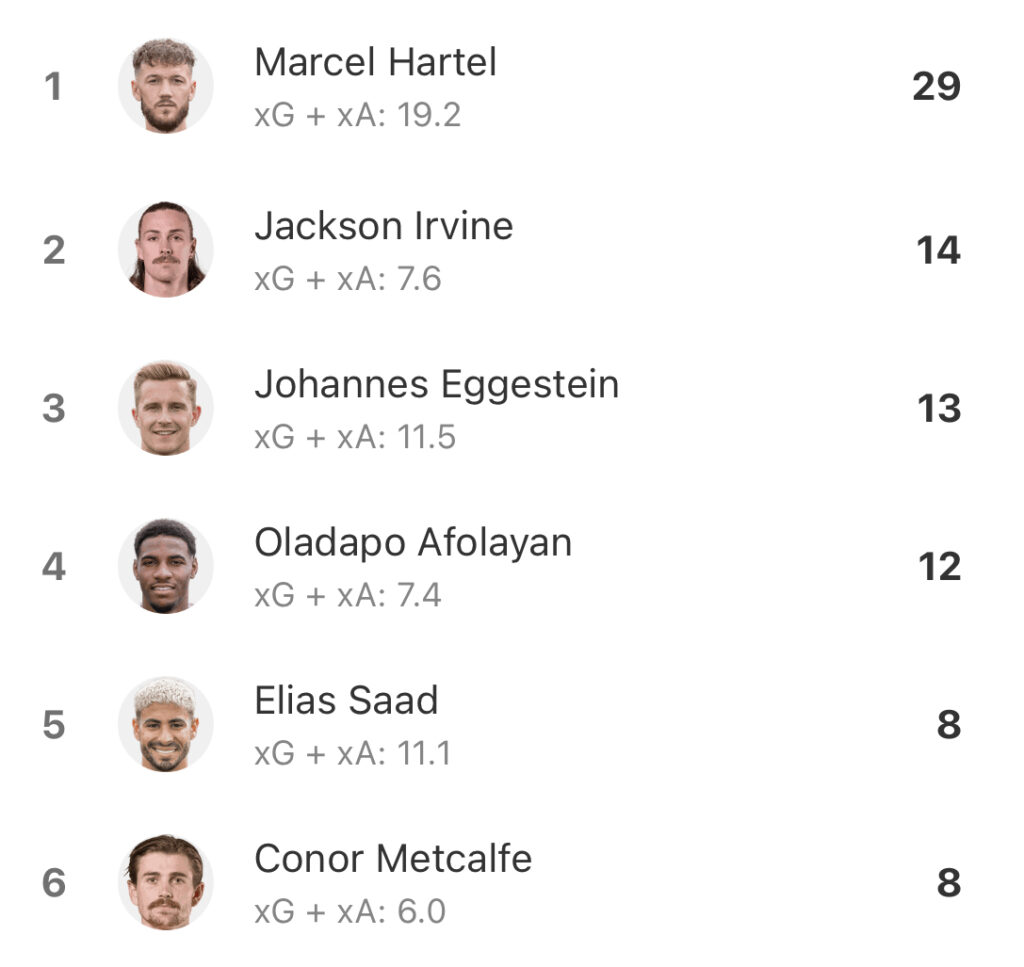
Task: Open Jackson Irvine's player photo
Action: [165, 249]
